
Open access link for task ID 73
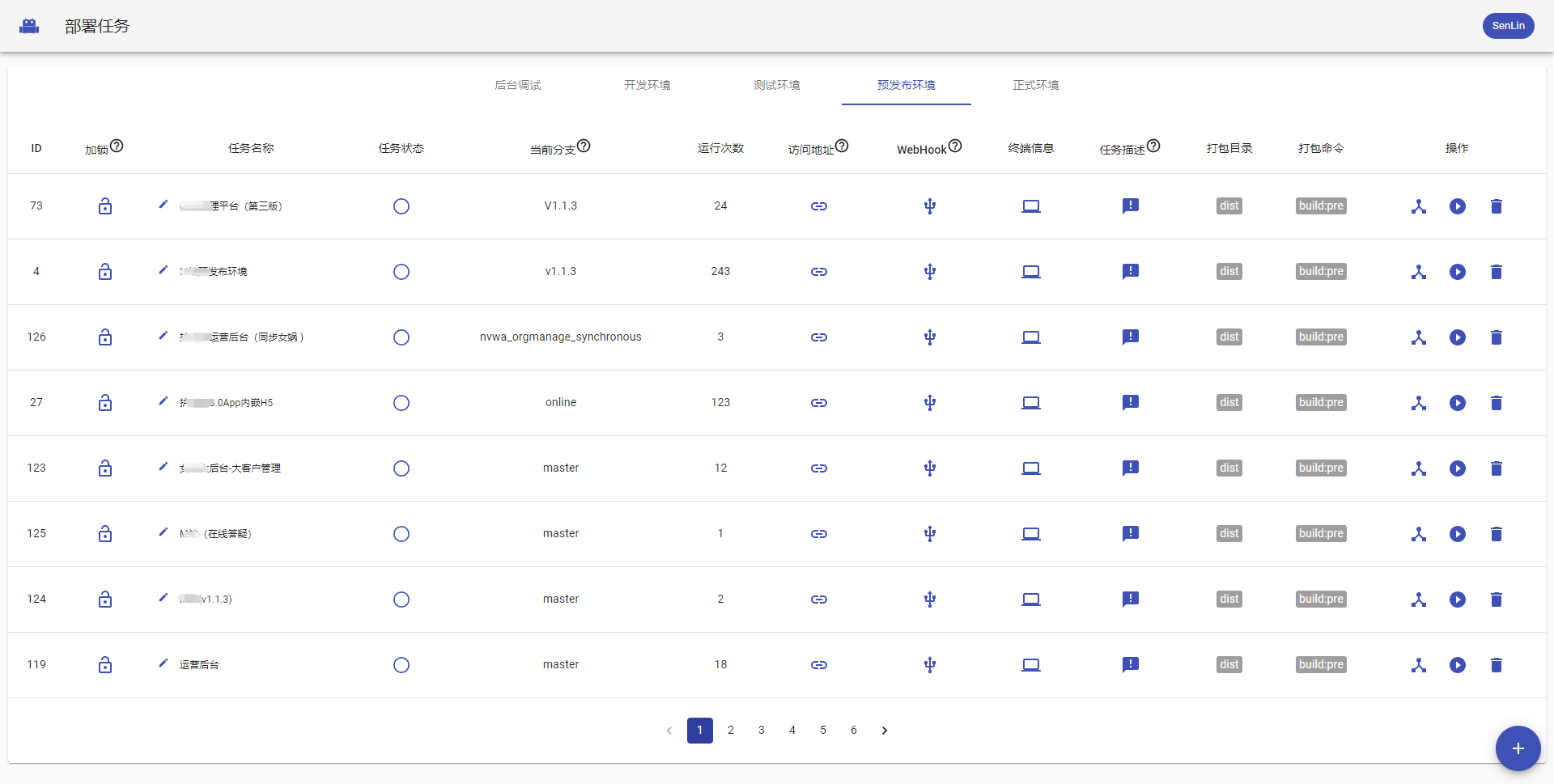pos(819,206)
